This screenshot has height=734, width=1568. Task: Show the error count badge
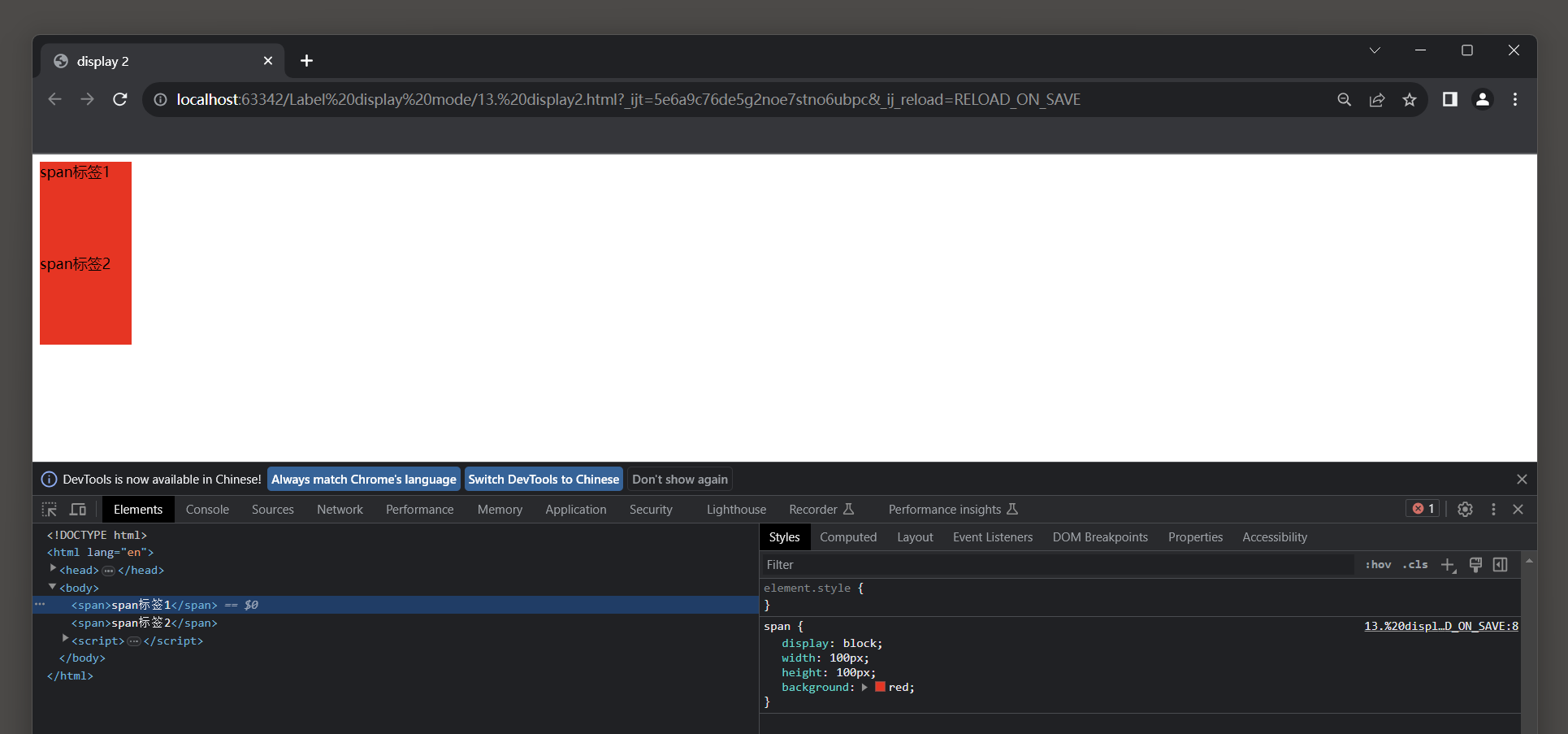[x=1423, y=509]
